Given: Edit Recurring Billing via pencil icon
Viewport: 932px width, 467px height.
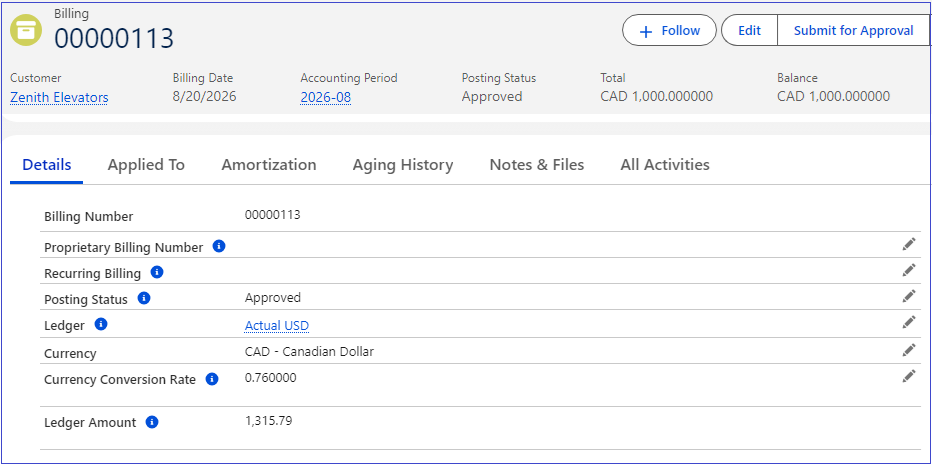Looking at the screenshot, I should tap(908, 270).
